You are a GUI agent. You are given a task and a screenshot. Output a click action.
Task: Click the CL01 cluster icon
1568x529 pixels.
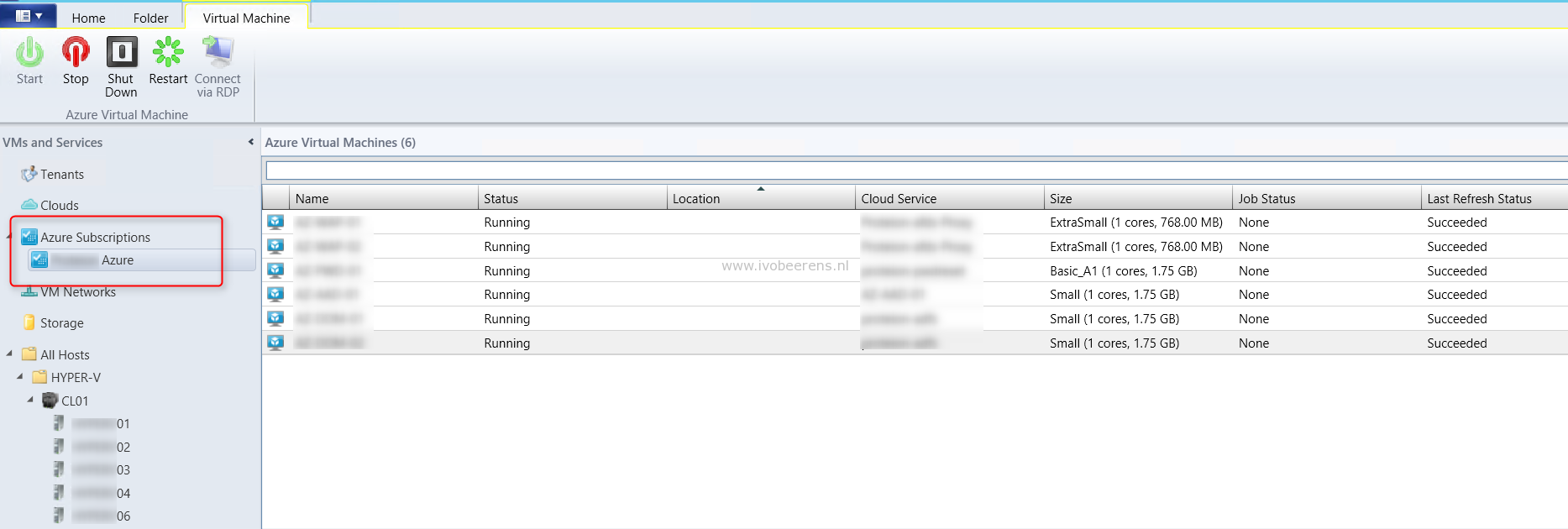pos(50,401)
